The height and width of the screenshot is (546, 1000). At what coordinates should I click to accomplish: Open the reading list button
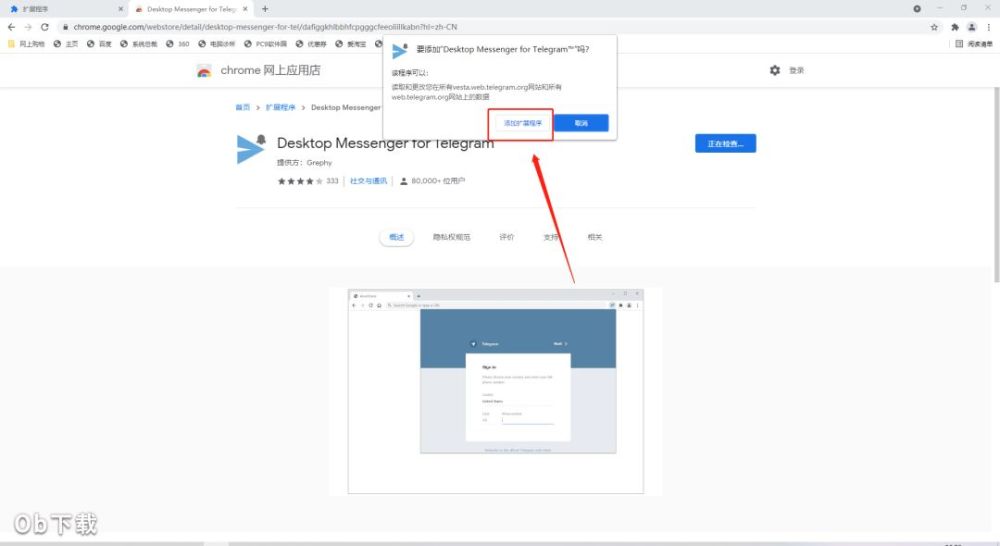pos(974,44)
